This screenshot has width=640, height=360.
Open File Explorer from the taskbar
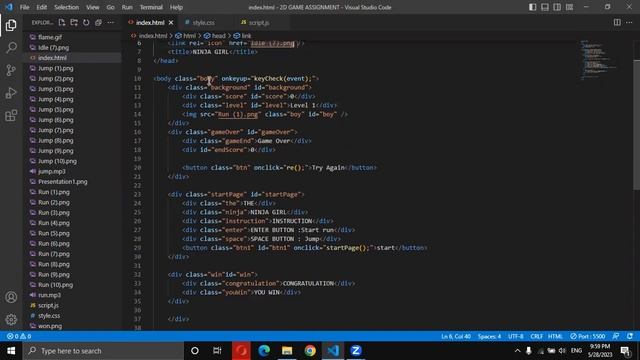(x=287, y=351)
